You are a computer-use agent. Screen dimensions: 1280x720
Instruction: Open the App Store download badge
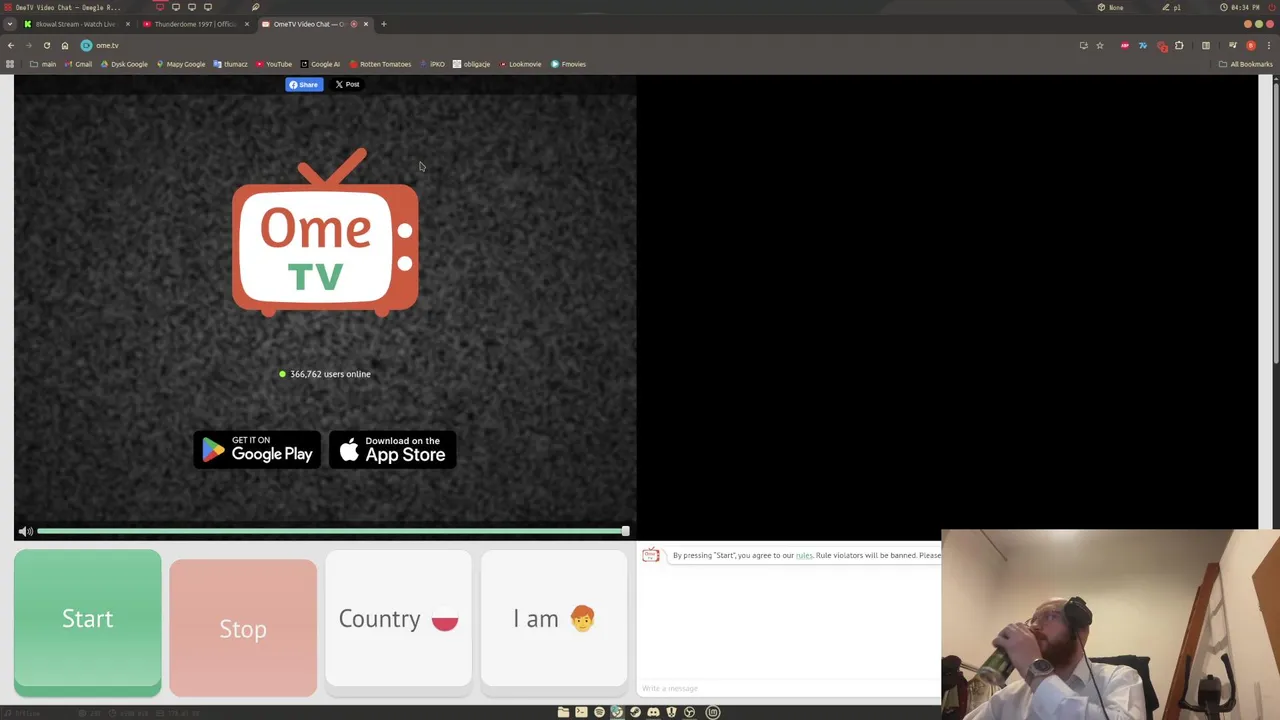tap(393, 450)
